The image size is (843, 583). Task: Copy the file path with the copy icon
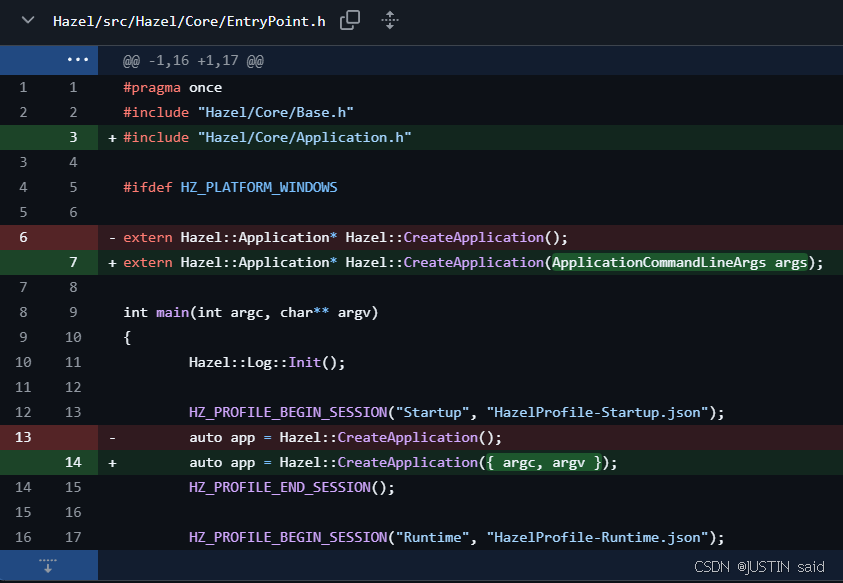(x=350, y=20)
